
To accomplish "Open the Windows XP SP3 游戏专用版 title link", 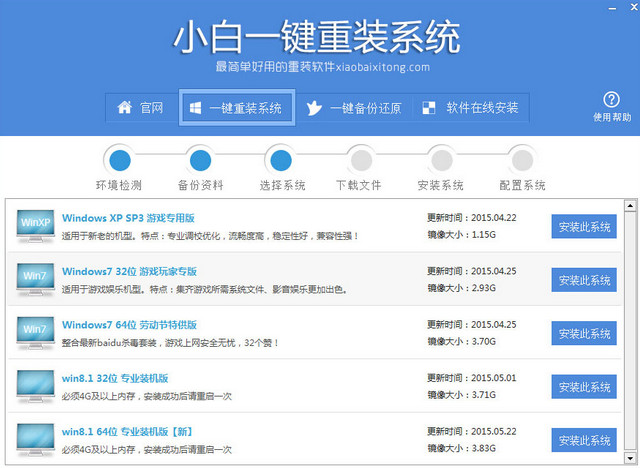I will point(128,217).
